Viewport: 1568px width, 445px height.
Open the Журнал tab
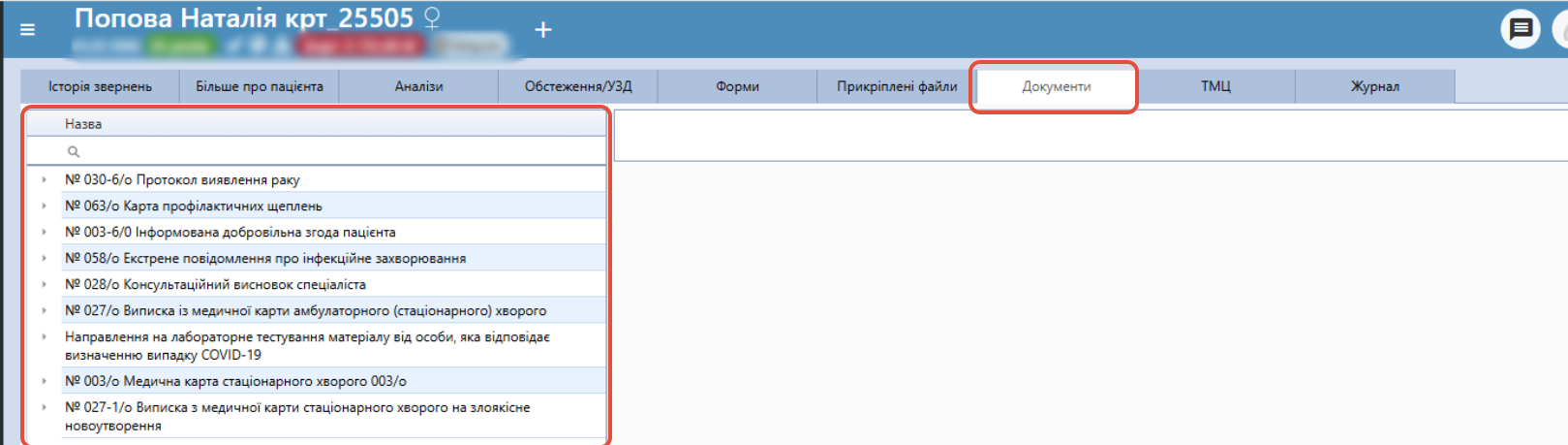click(1375, 86)
